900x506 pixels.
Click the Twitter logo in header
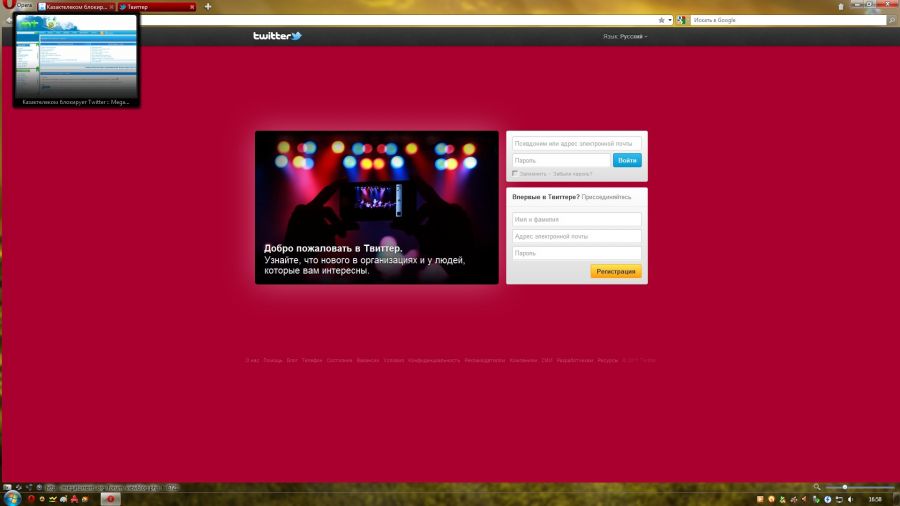click(x=277, y=36)
